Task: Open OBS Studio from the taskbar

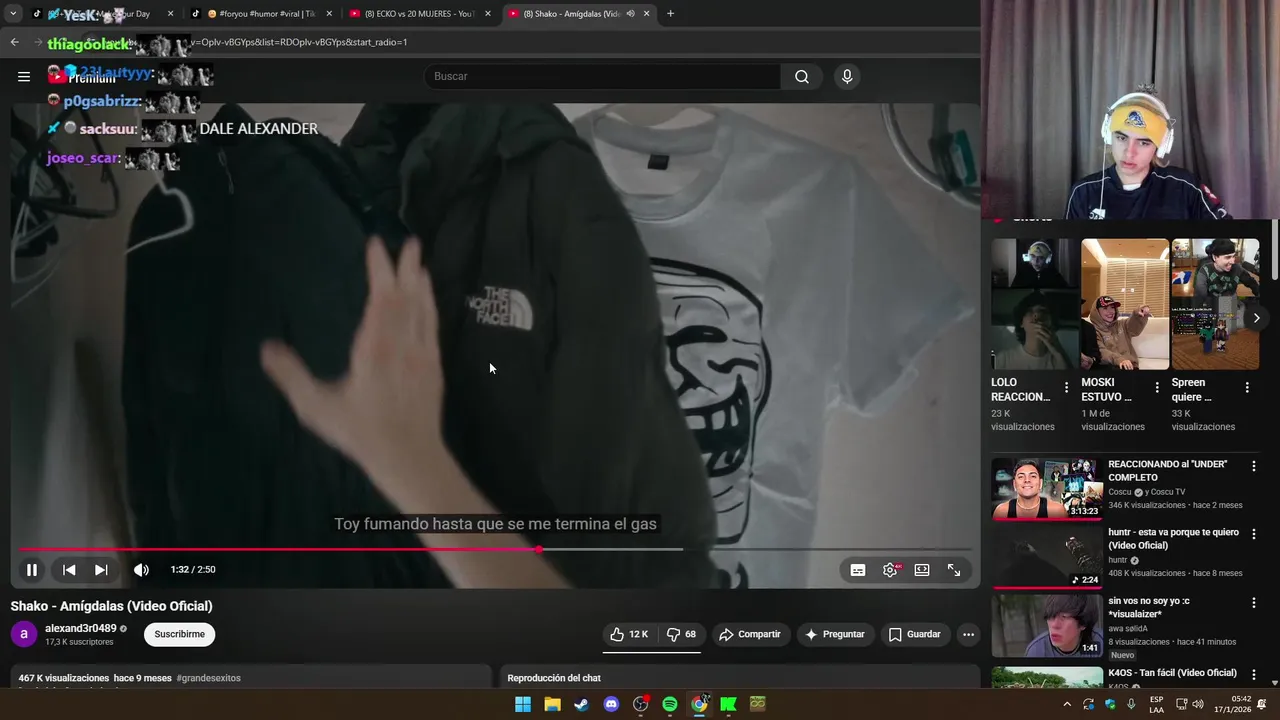Action: [641, 704]
